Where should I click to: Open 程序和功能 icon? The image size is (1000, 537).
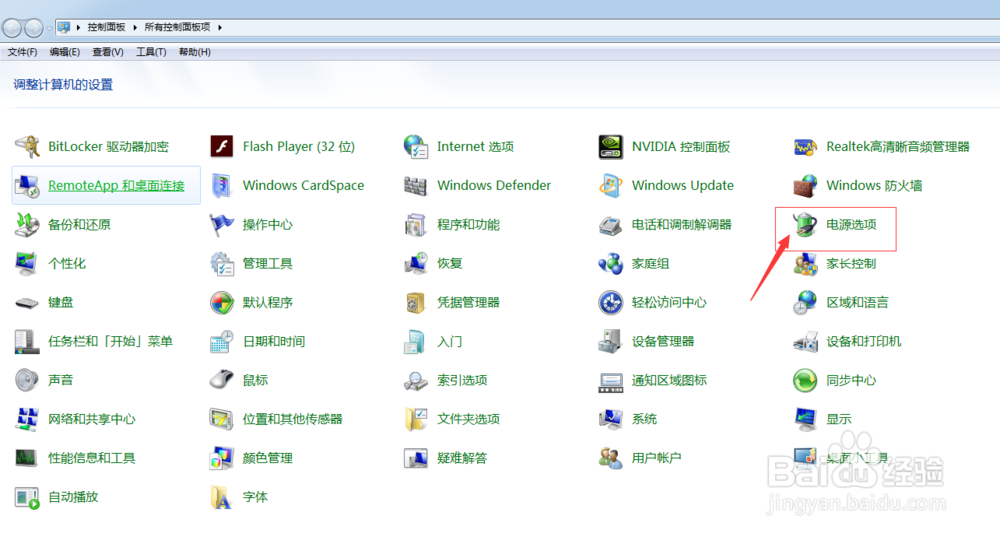point(416,224)
